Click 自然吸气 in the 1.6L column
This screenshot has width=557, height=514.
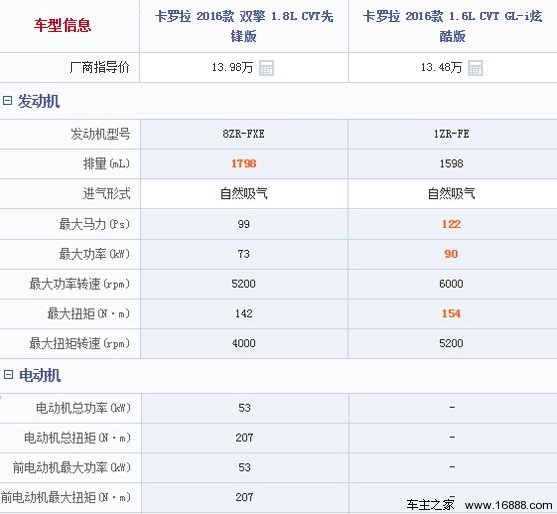[451, 194]
